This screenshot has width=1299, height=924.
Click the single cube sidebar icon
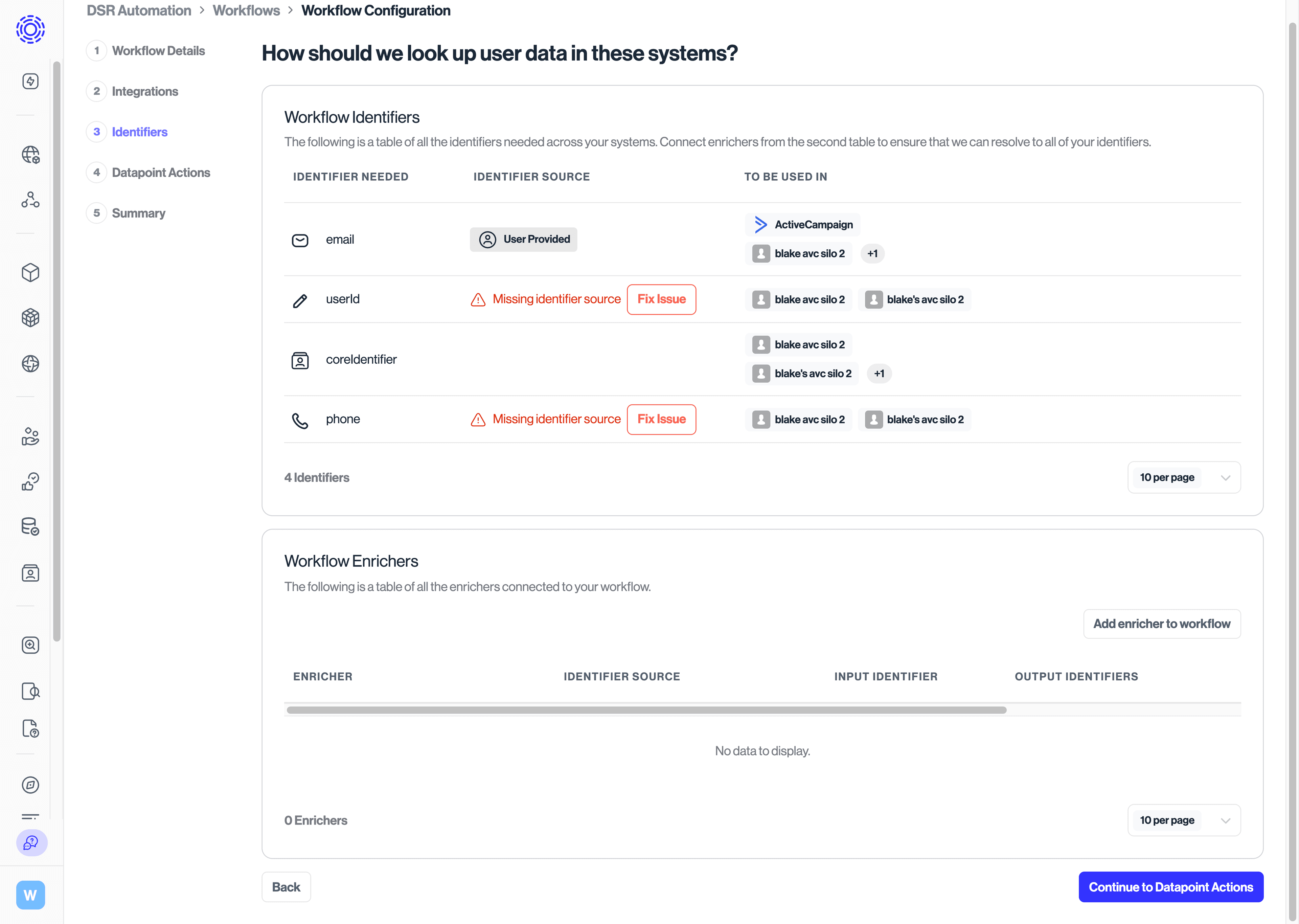[30, 273]
